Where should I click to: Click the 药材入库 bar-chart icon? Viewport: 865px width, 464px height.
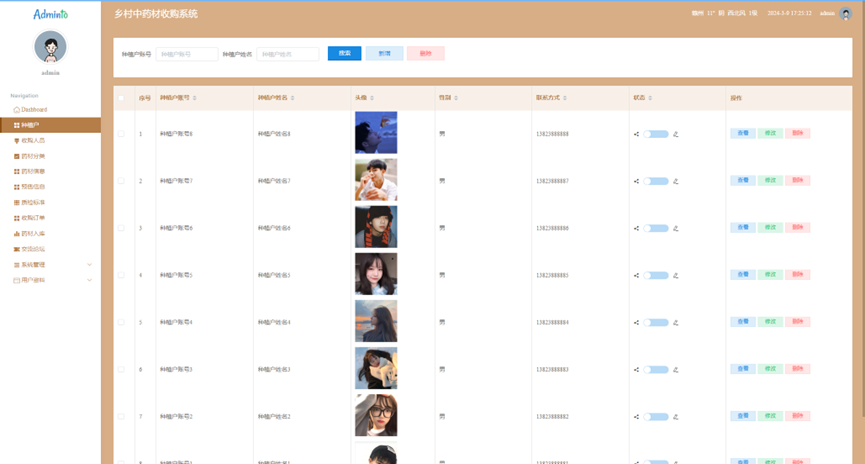click(x=17, y=233)
